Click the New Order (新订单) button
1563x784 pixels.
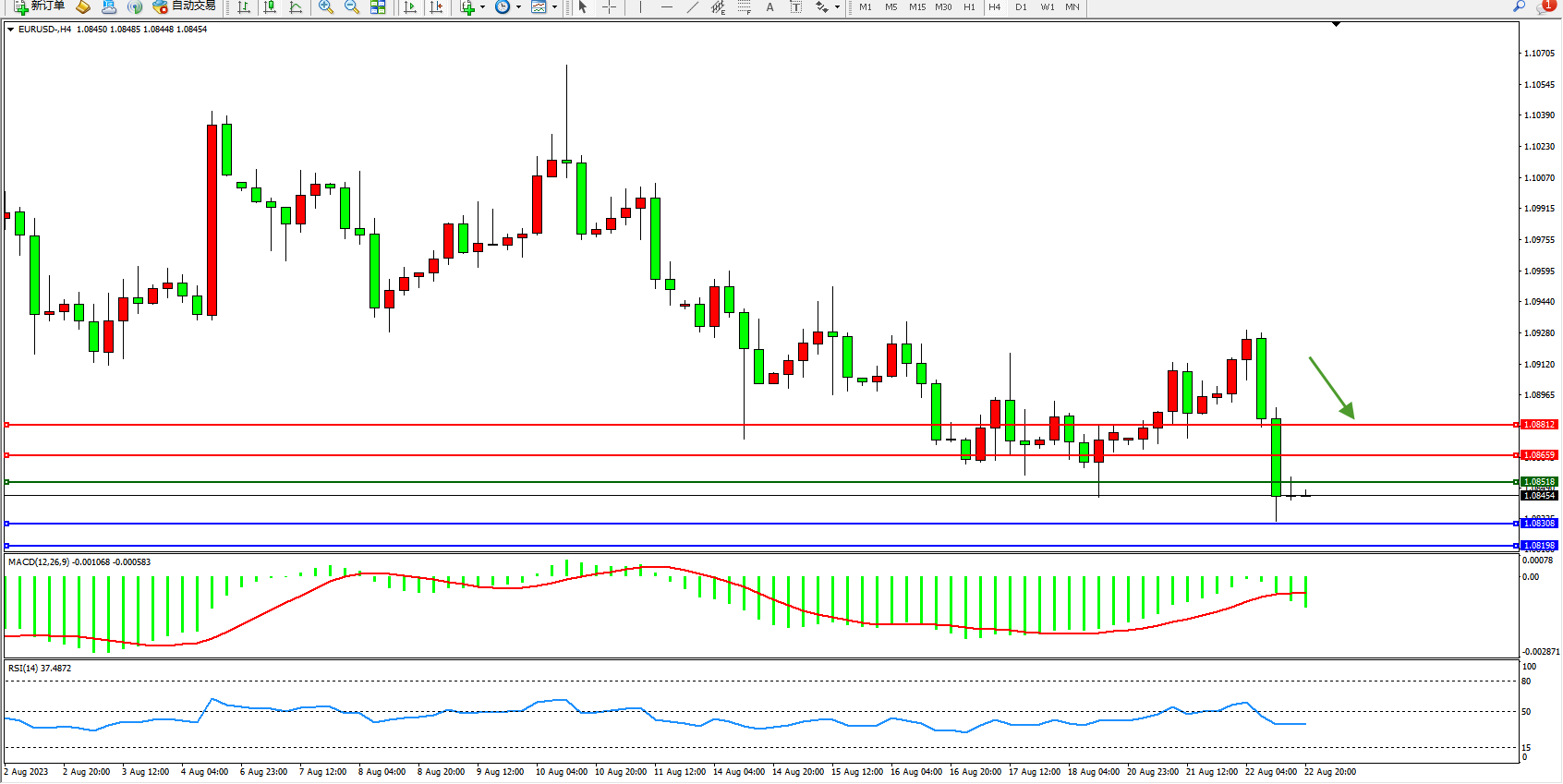[x=39, y=6]
